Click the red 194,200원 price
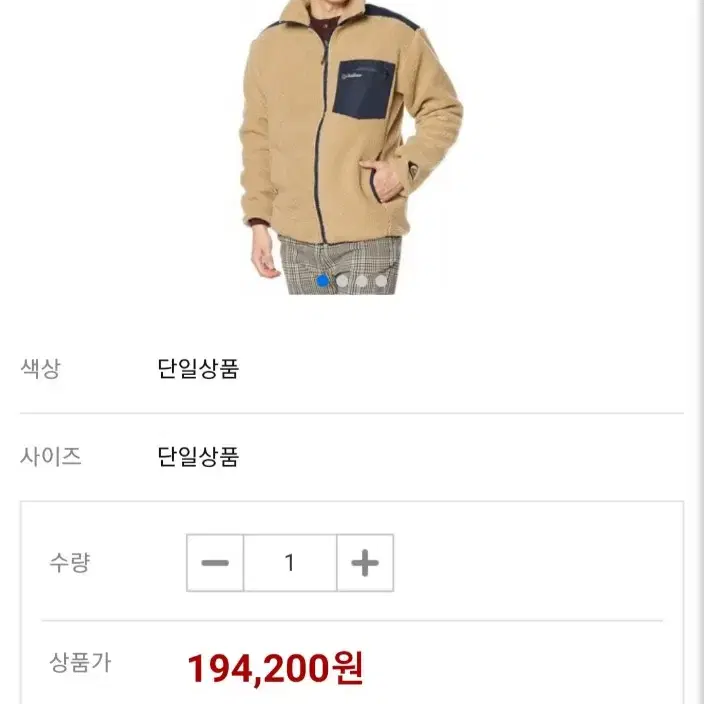704x704 pixels. pyautogui.click(x=275, y=669)
